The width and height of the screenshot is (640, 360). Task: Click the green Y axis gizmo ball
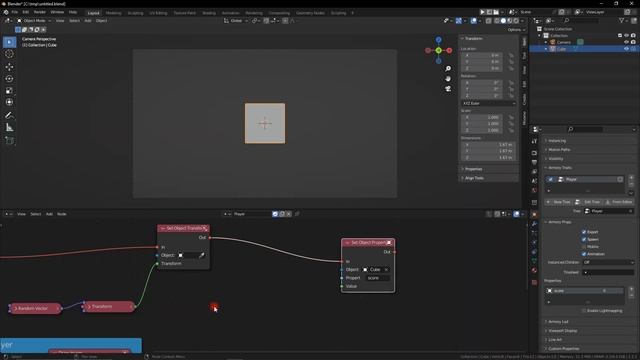[x=438, y=51]
